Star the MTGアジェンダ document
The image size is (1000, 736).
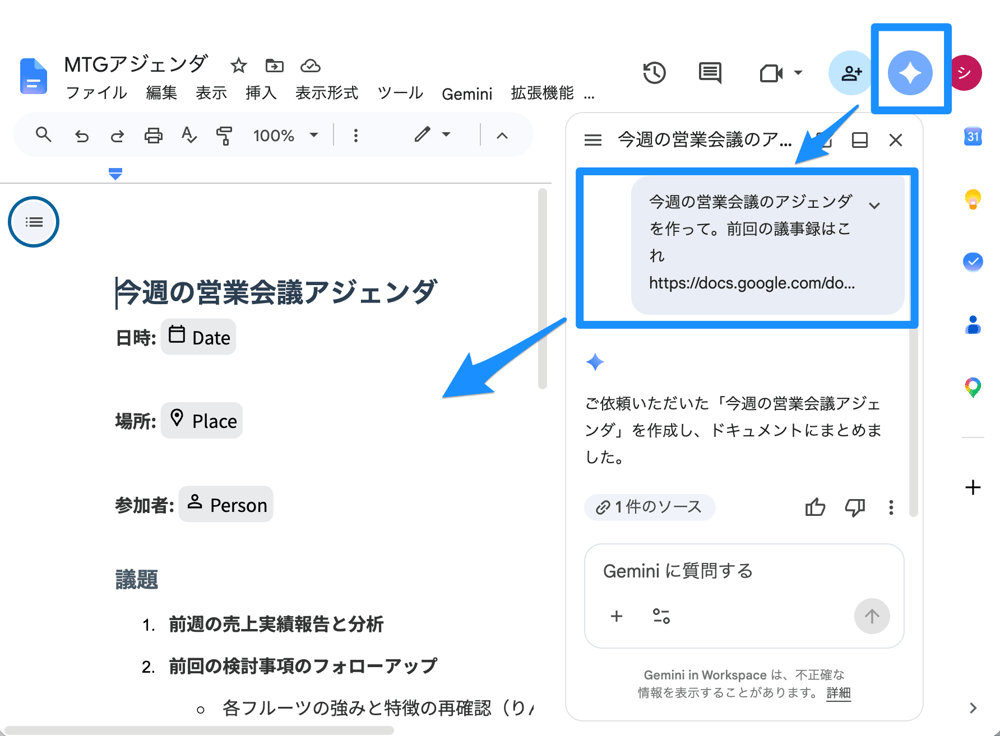coord(239,65)
